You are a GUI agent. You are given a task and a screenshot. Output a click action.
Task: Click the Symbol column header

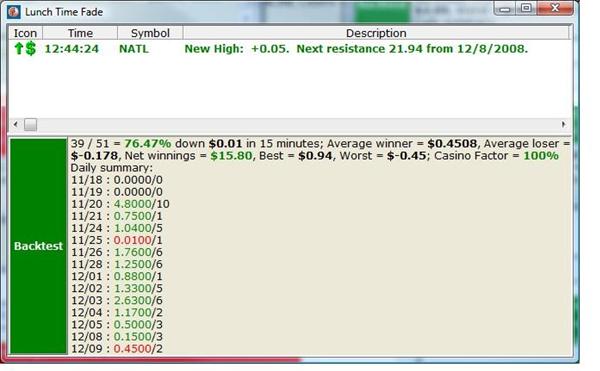(150, 33)
